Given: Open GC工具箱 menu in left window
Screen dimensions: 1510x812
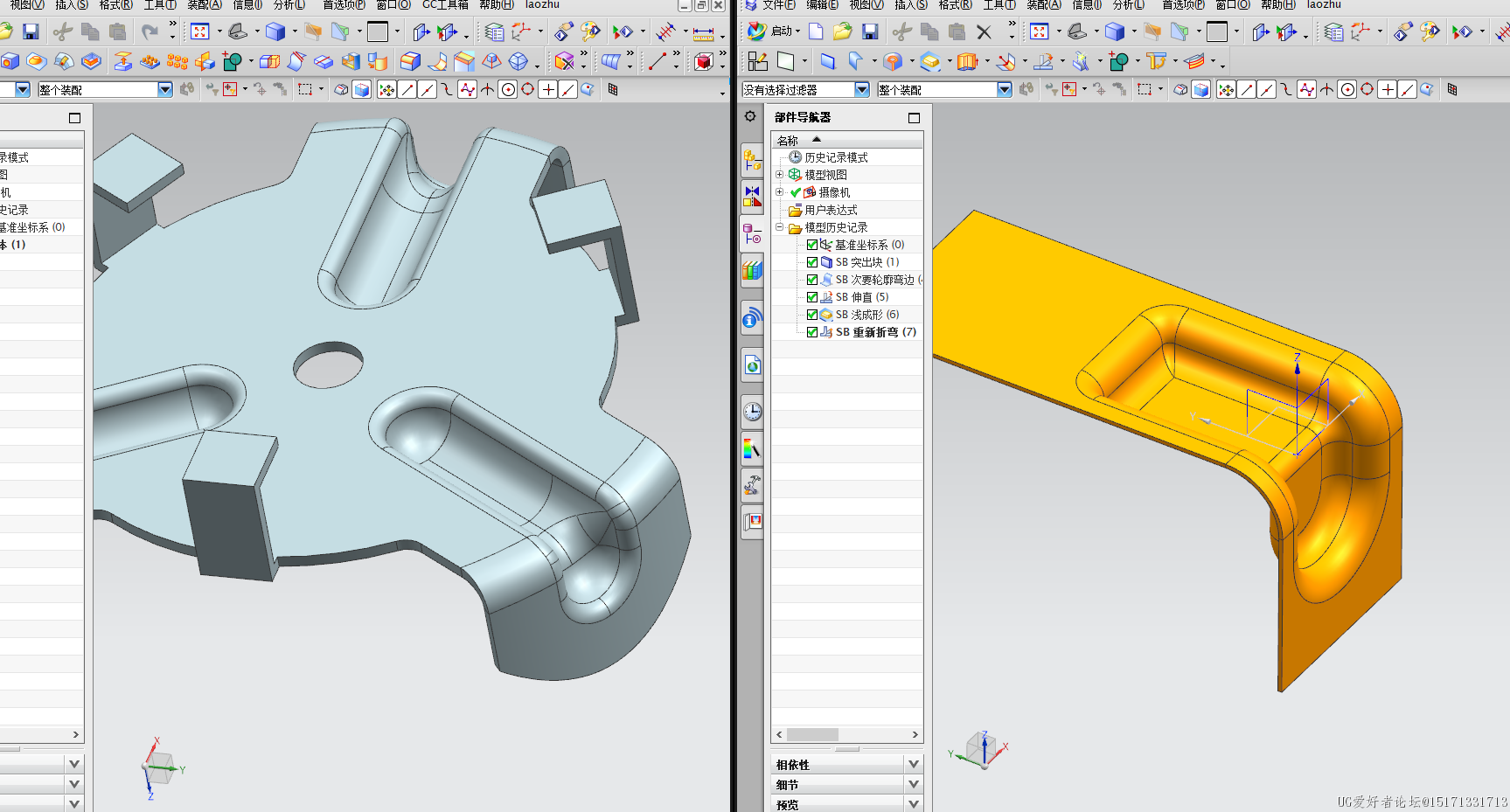Looking at the screenshot, I should coord(445,4).
